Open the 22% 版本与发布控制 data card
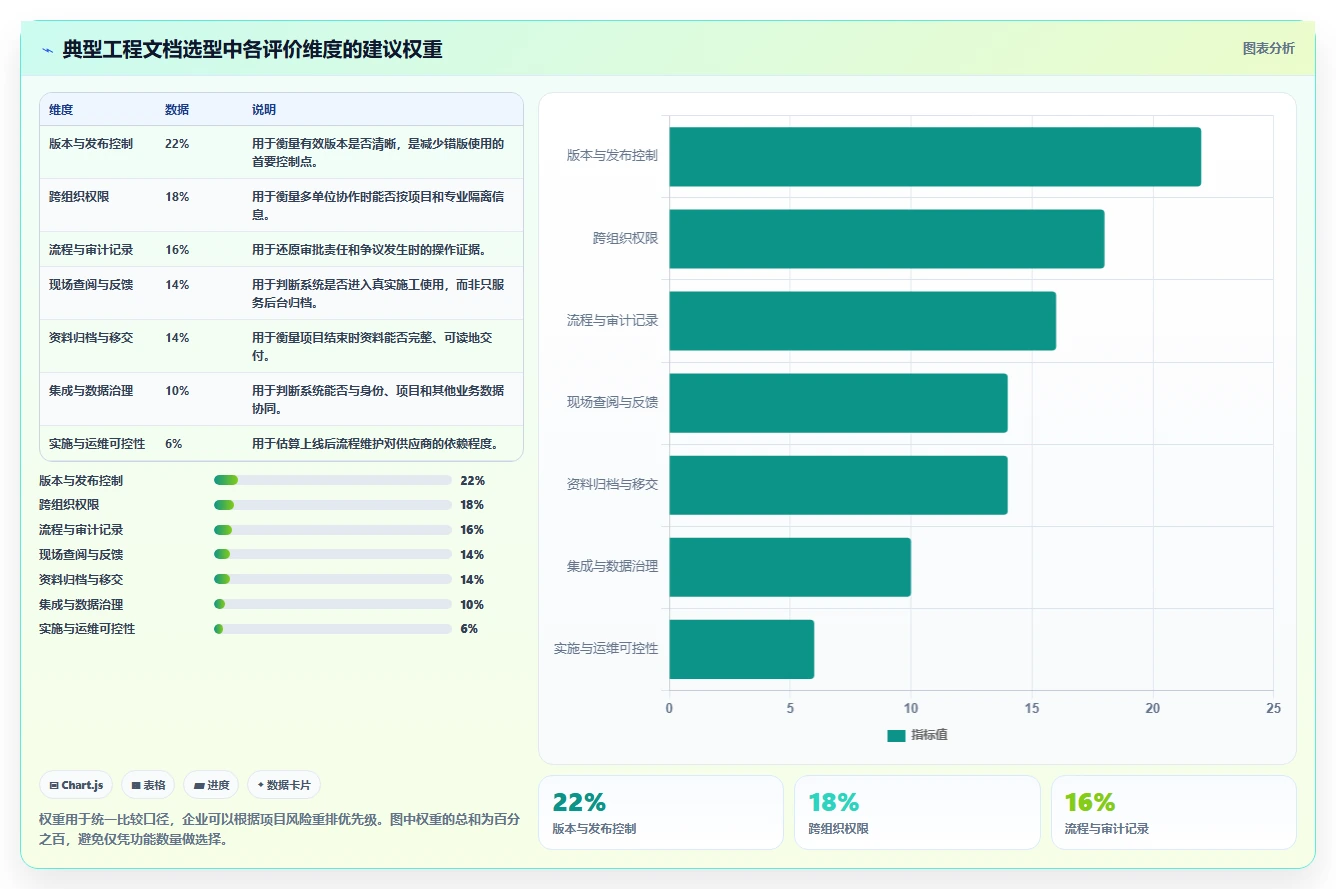The width and height of the screenshot is (1336, 889). tap(661, 812)
